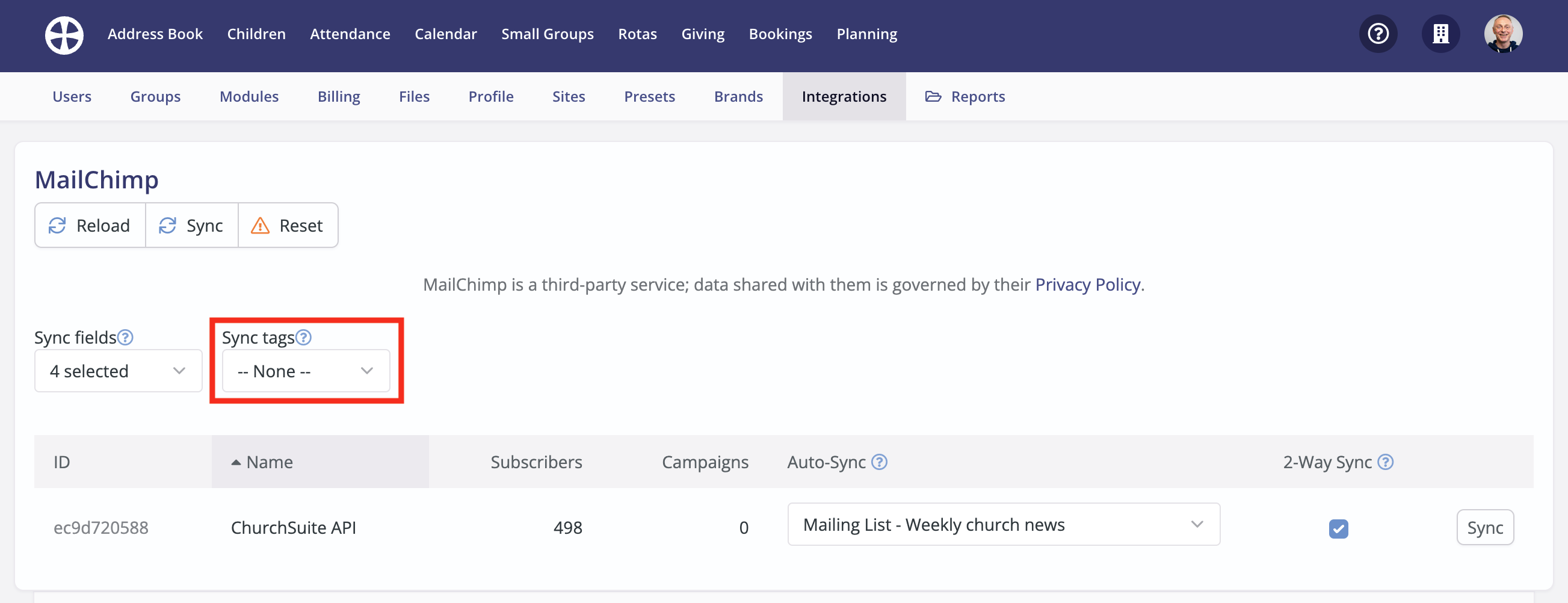Viewport: 1568px width, 603px height.
Task: Go to Rotas module
Action: pyautogui.click(x=637, y=34)
